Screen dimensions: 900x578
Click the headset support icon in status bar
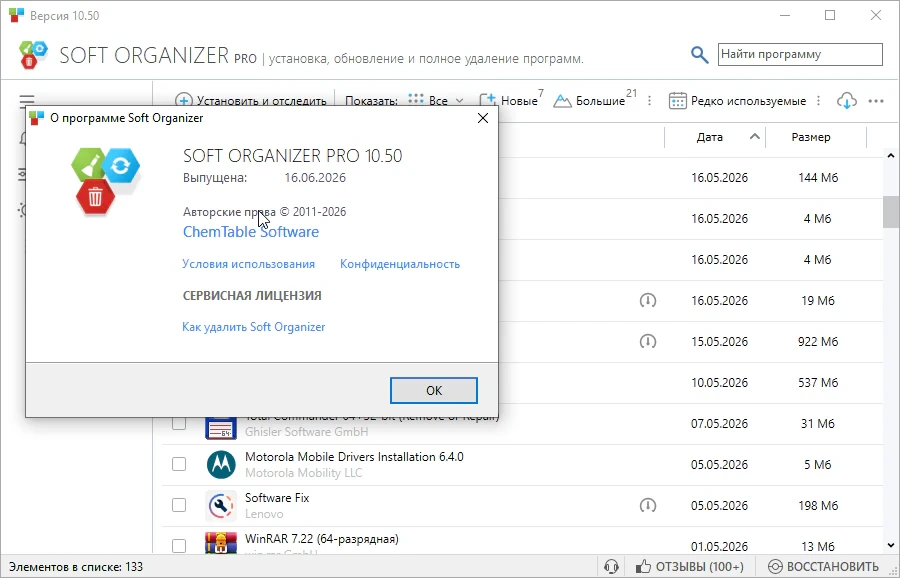pyautogui.click(x=611, y=567)
